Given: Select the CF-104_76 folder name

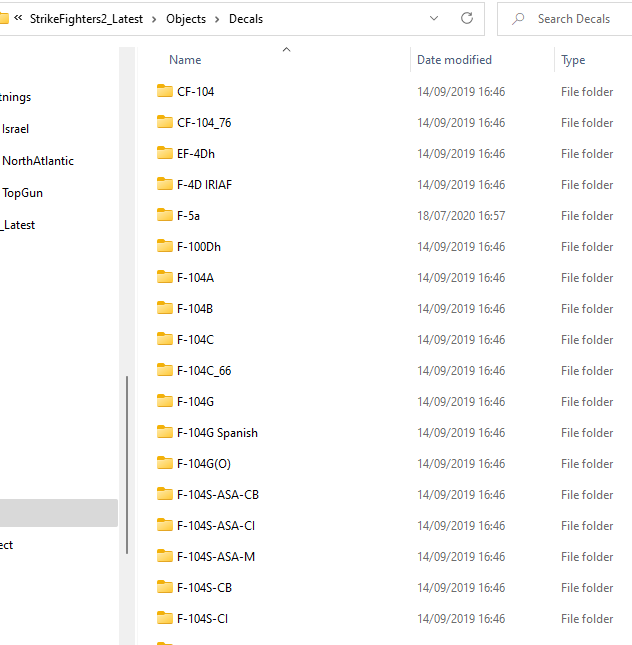Looking at the screenshot, I should pyautogui.click(x=204, y=123).
